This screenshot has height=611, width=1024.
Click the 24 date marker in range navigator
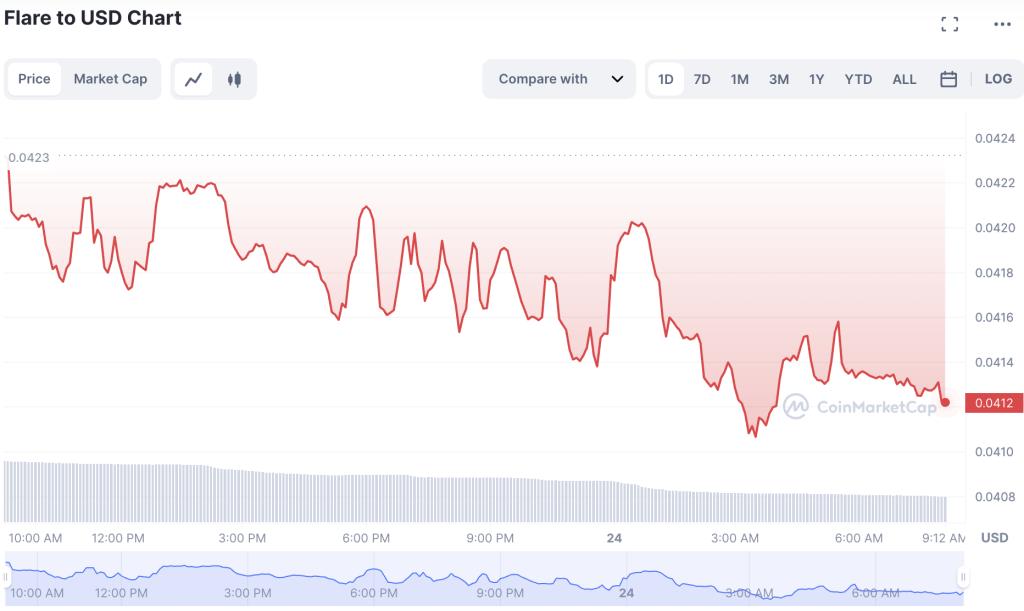point(626,593)
